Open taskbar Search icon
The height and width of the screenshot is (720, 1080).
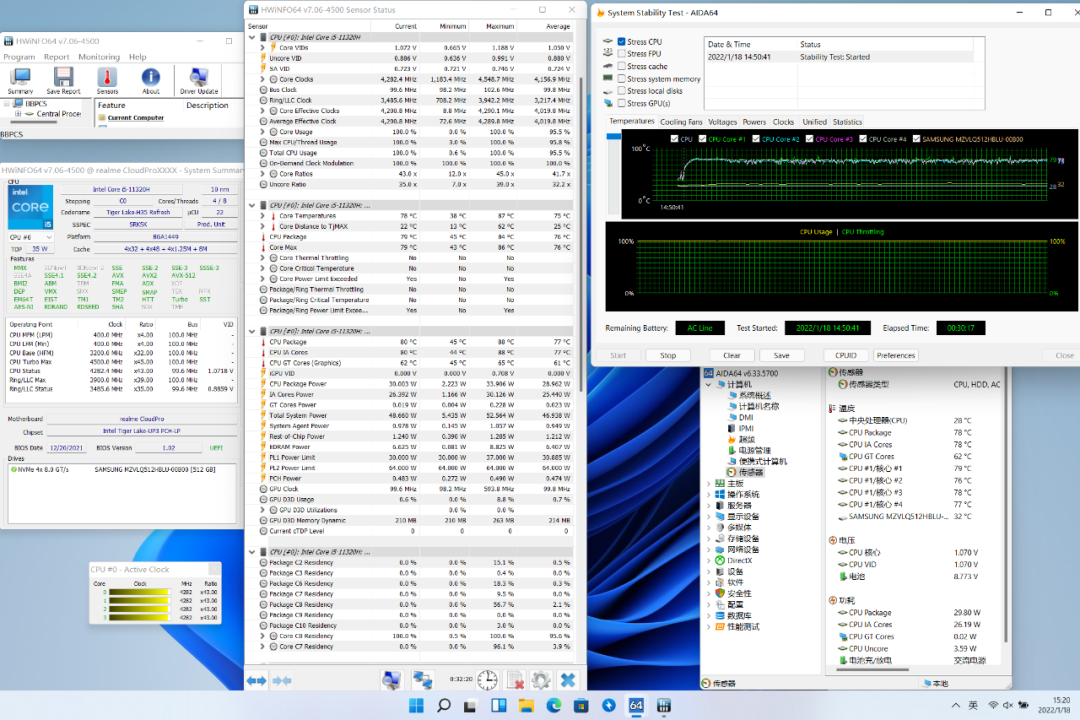click(444, 706)
